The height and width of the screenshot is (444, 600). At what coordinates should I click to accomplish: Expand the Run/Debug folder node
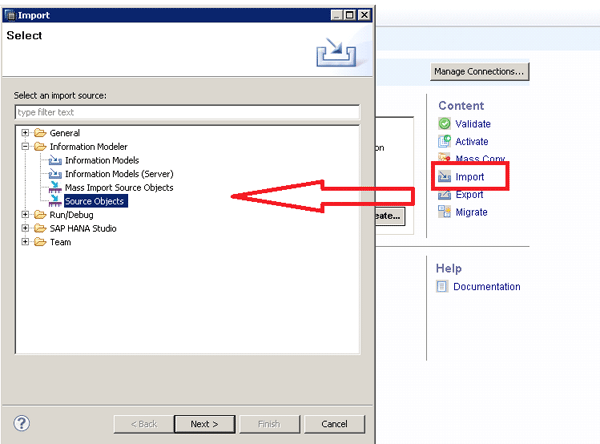pos(25,215)
